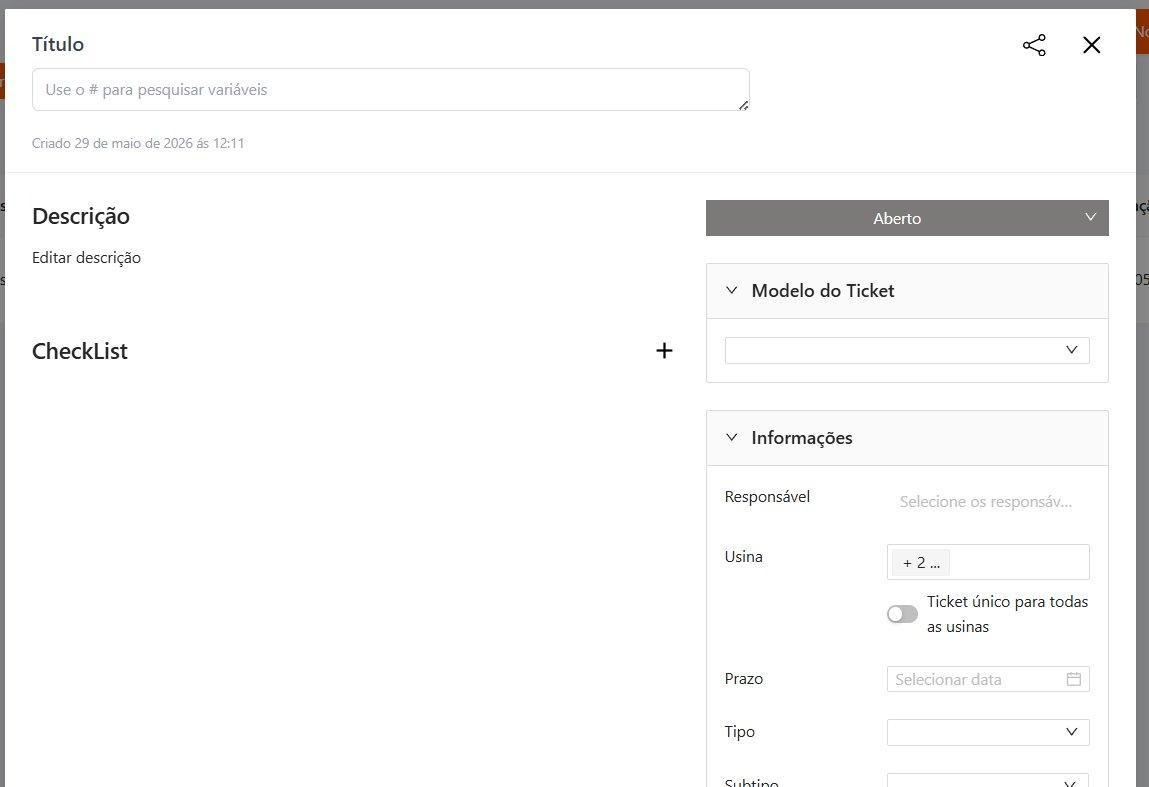Click the Prazo label
Screen dimensions: 1149x787
[x=744, y=679]
